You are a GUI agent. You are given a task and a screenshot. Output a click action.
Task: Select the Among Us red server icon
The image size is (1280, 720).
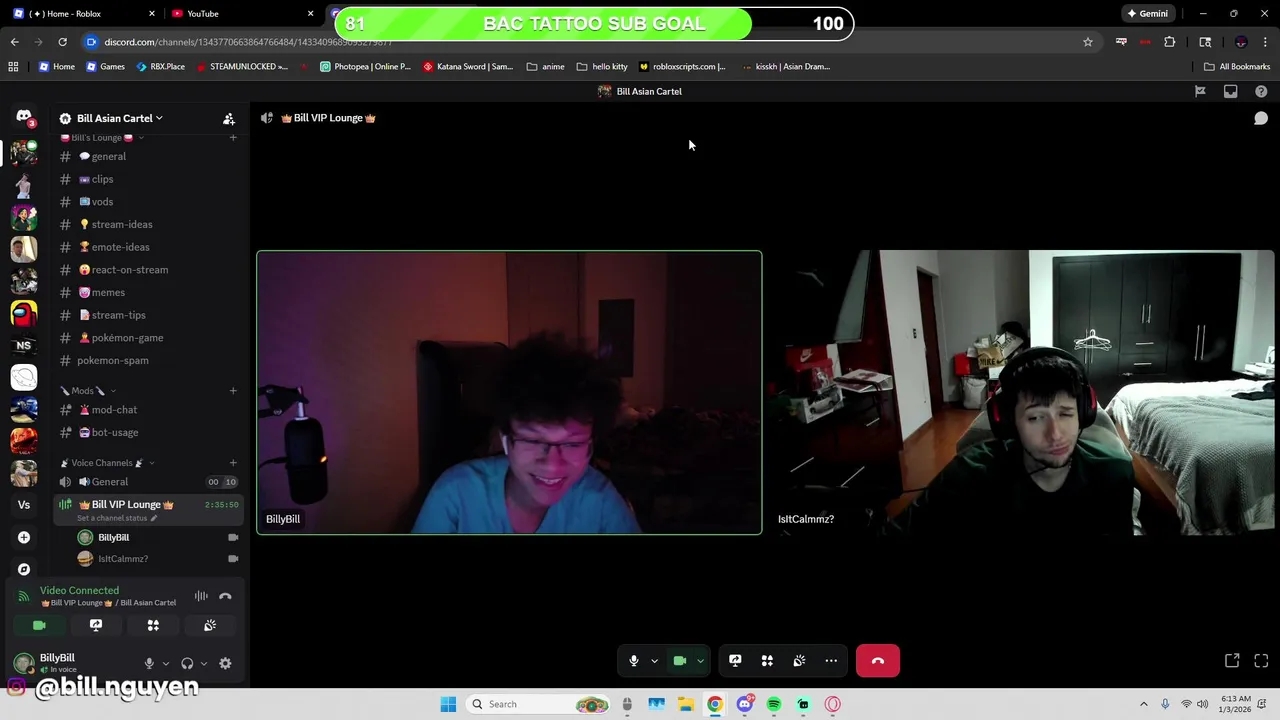24,313
